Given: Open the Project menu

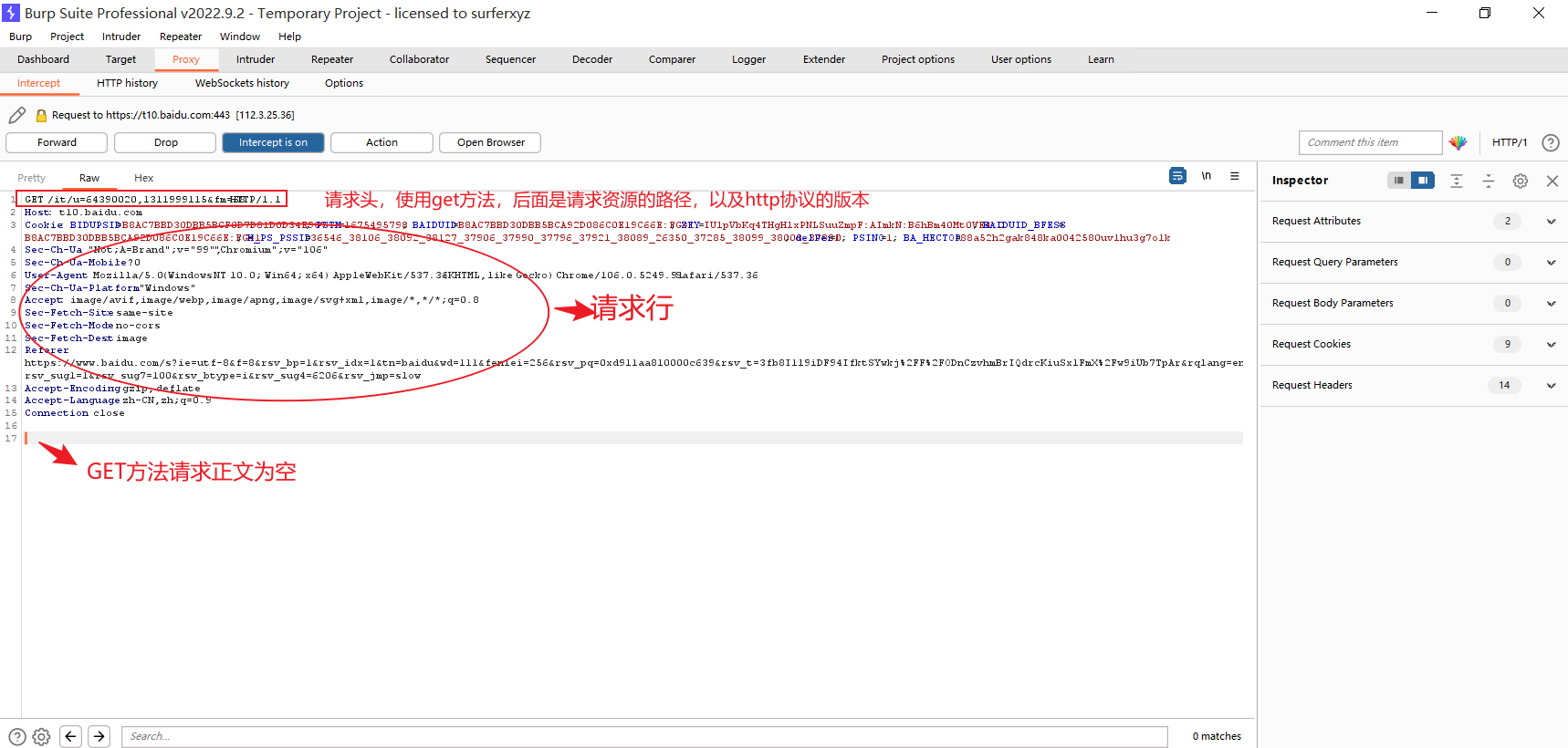Looking at the screenshot, I should pos(67,36).
